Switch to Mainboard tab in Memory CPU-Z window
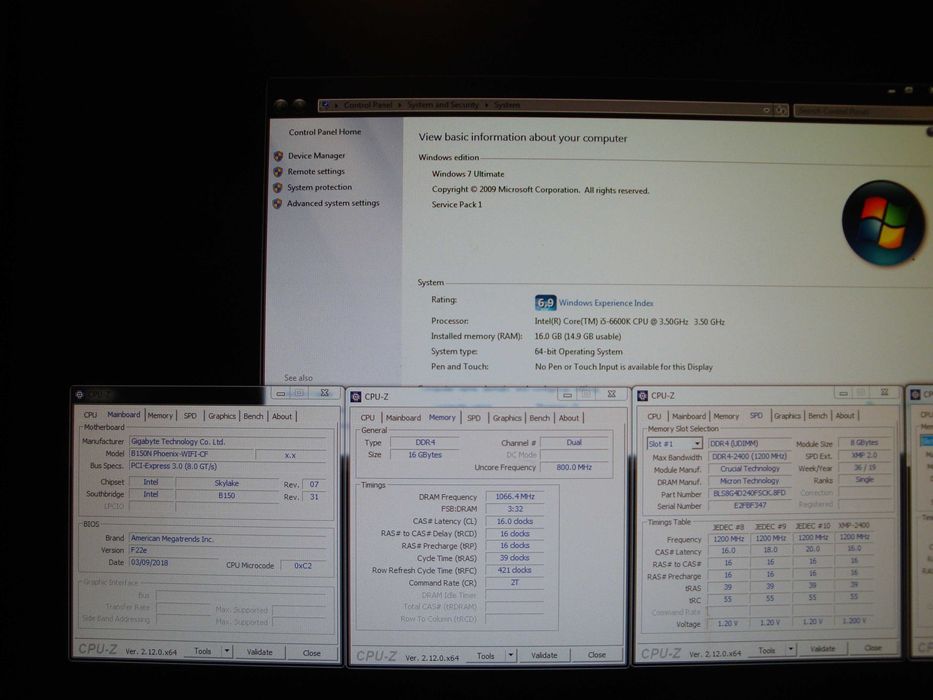 click(x=403, y=418)
